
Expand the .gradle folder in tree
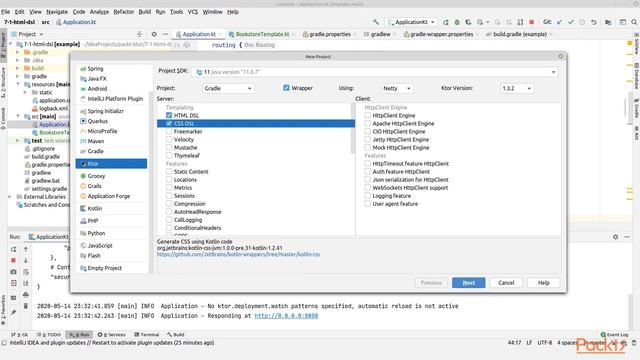point(18,52)
